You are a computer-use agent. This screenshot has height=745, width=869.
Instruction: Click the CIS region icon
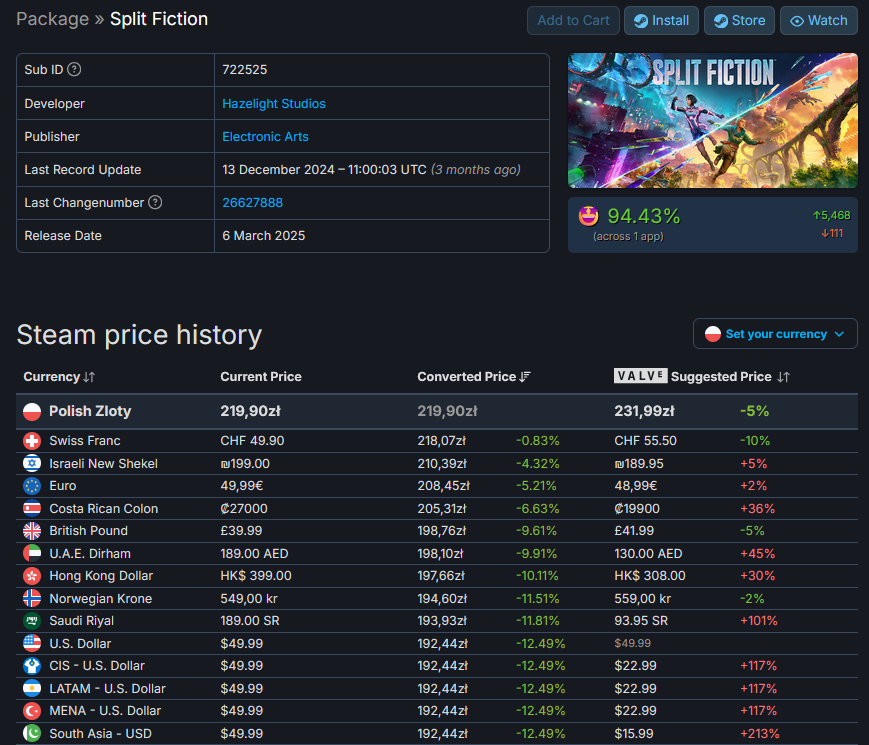(32, 666)
